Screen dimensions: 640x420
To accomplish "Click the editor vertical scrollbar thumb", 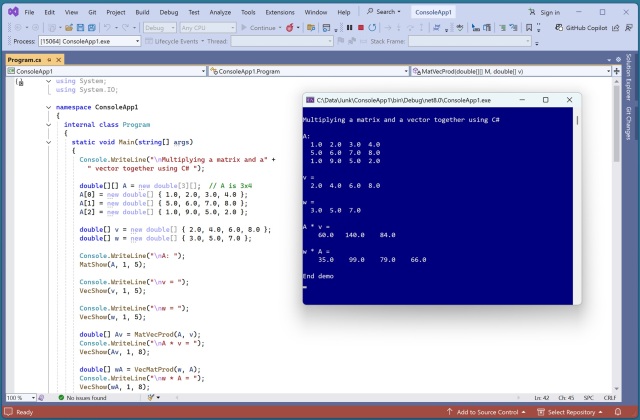I will point(616,124).
